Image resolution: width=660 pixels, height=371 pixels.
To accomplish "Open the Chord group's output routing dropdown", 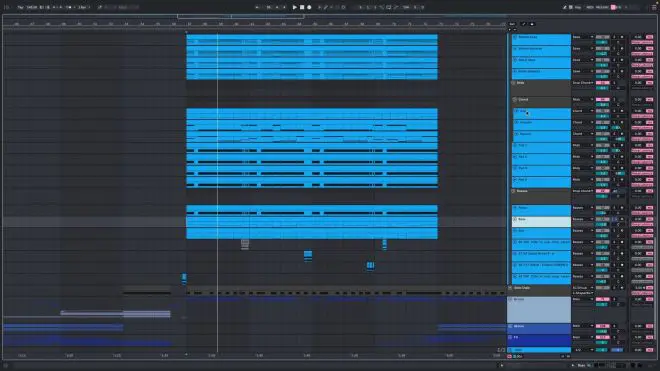I will 583,100.
